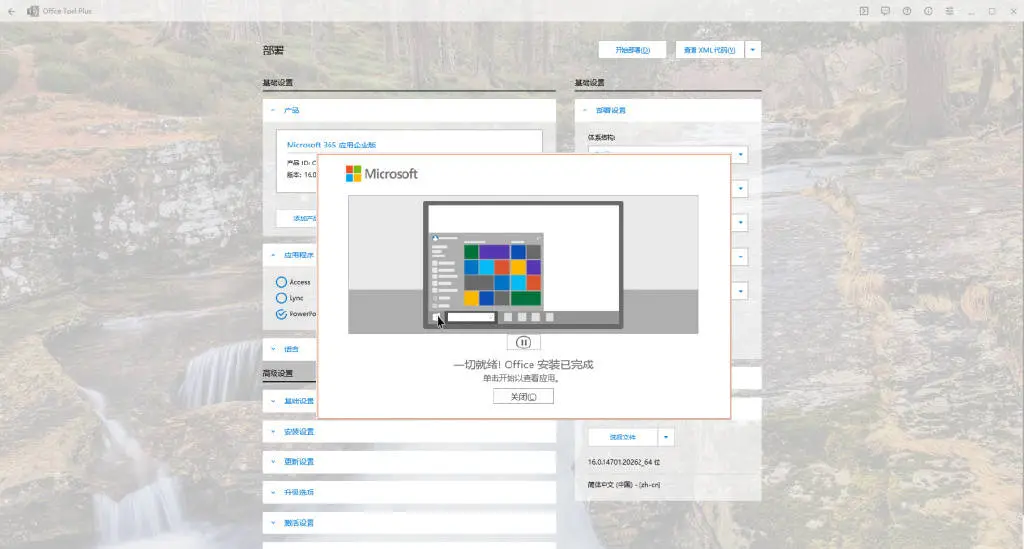Viewport: 1024px width, 549px height.
Task: Open the third dropdown arrow under 部署设置
Action: [740, 223]
